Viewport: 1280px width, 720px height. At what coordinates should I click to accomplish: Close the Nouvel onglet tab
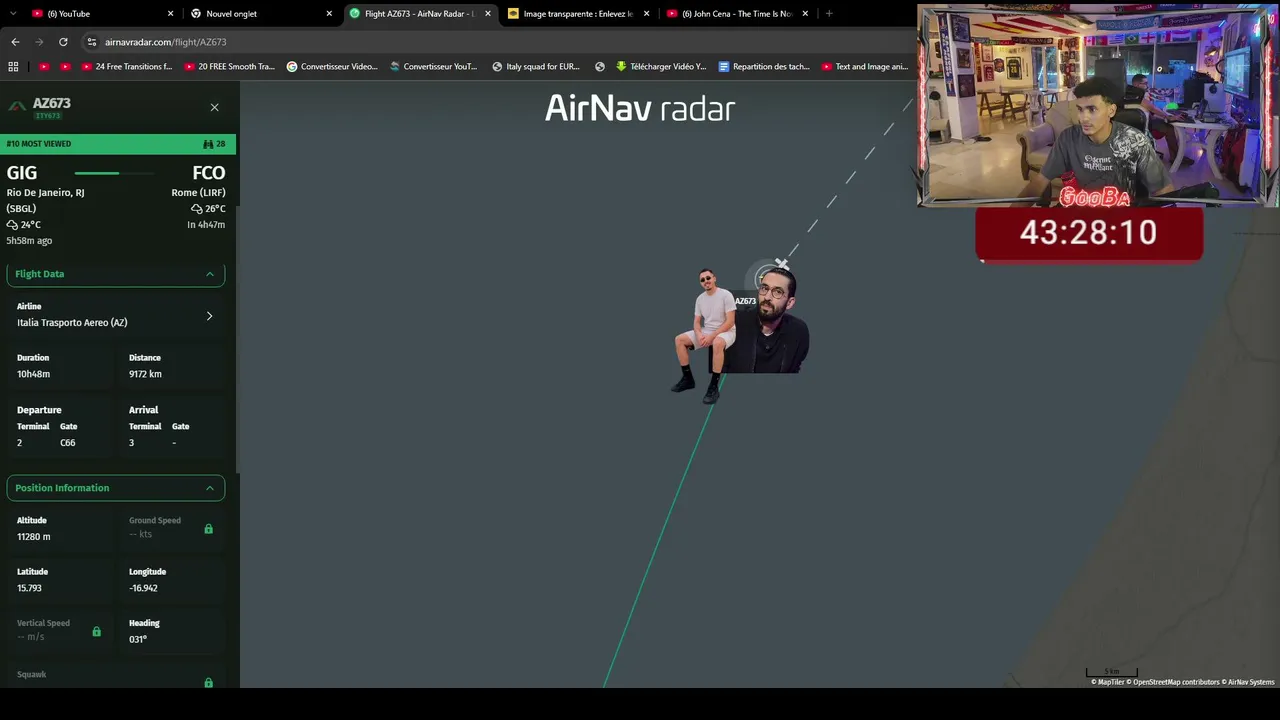pos(329,14)
